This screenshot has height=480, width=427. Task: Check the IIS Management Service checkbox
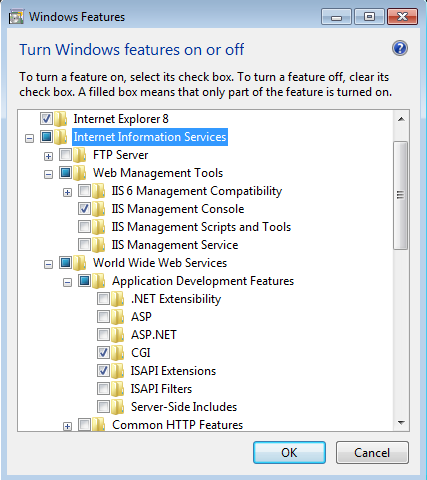point(84,244)
